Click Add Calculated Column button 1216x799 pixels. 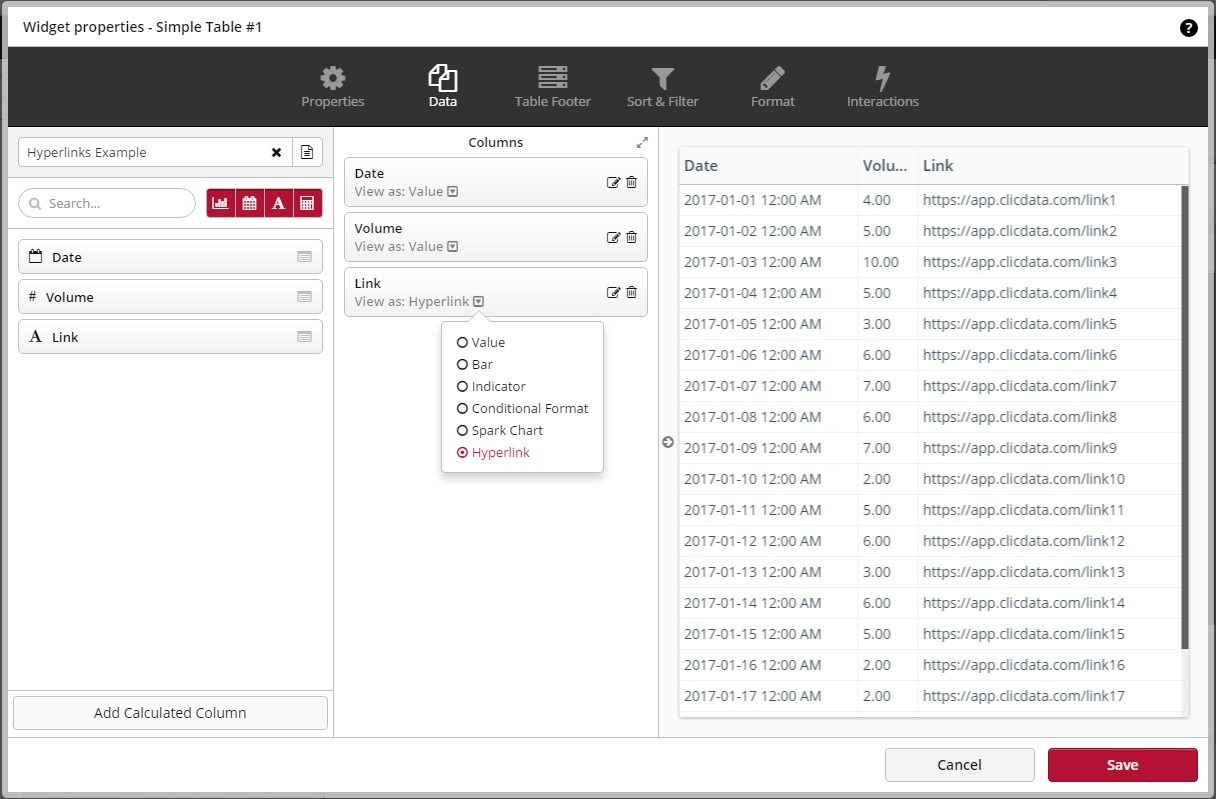pyautogui.click(x=170, y=713)
